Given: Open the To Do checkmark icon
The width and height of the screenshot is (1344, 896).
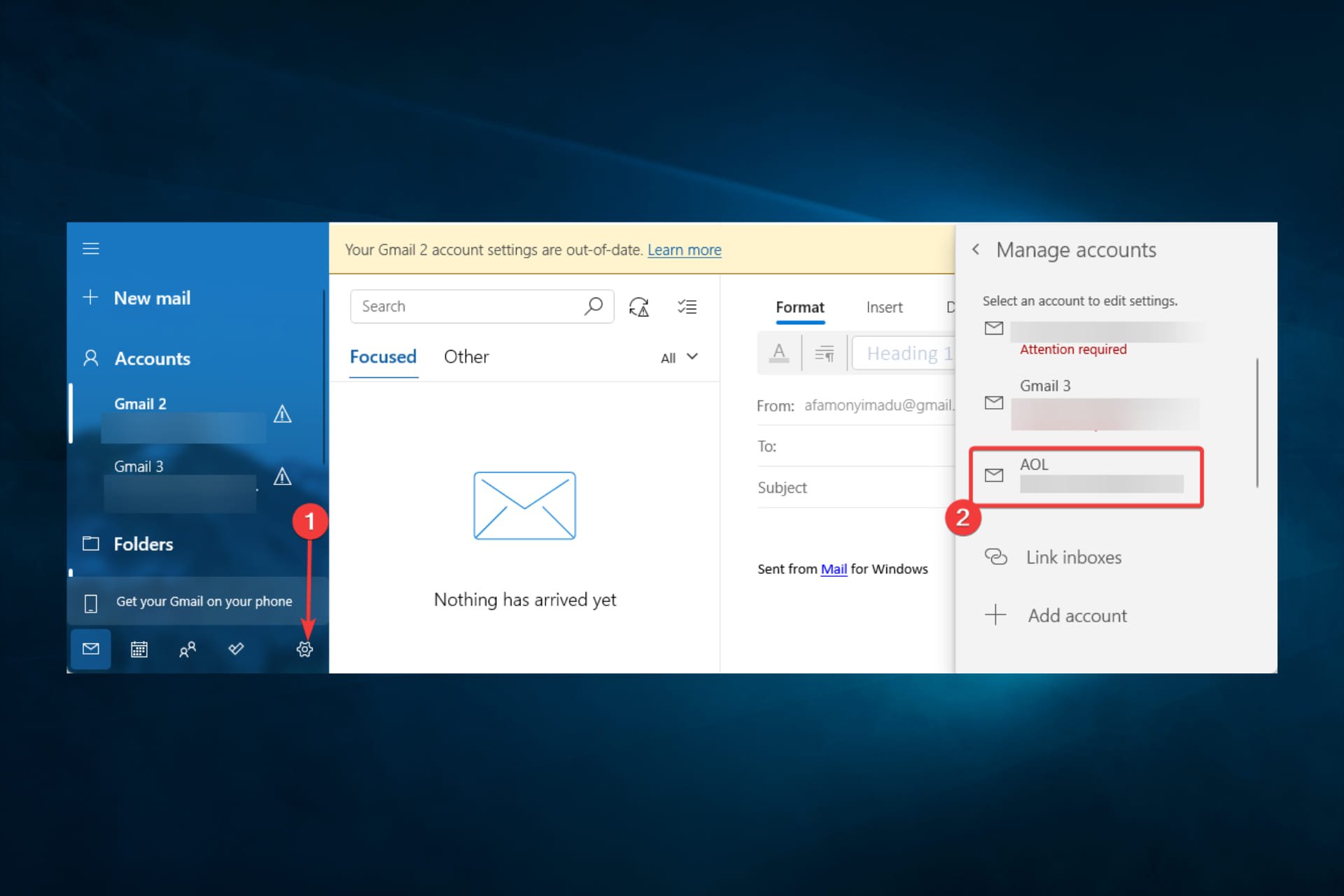Looking at the screenshot, I should click(236, 648).
